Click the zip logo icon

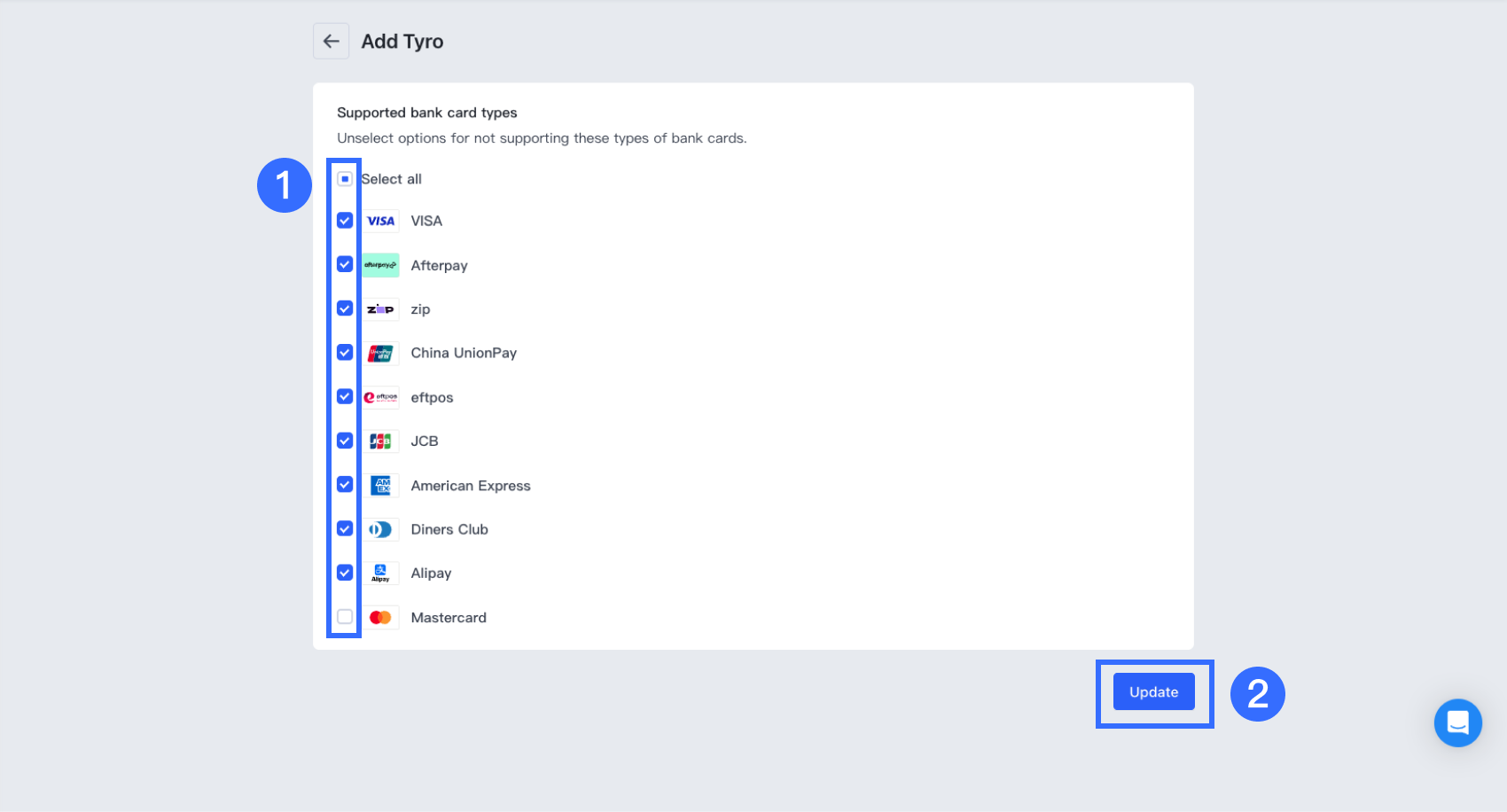tap(381, 309)
